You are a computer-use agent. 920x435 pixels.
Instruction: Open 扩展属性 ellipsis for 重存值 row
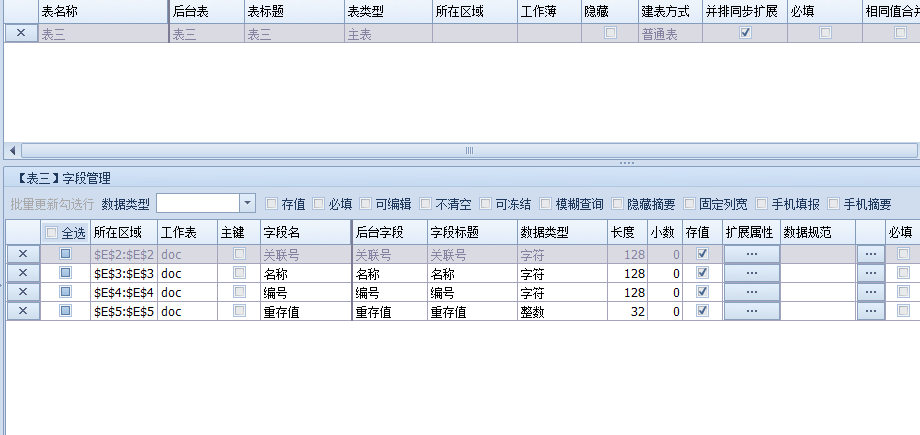coord(751,311)
